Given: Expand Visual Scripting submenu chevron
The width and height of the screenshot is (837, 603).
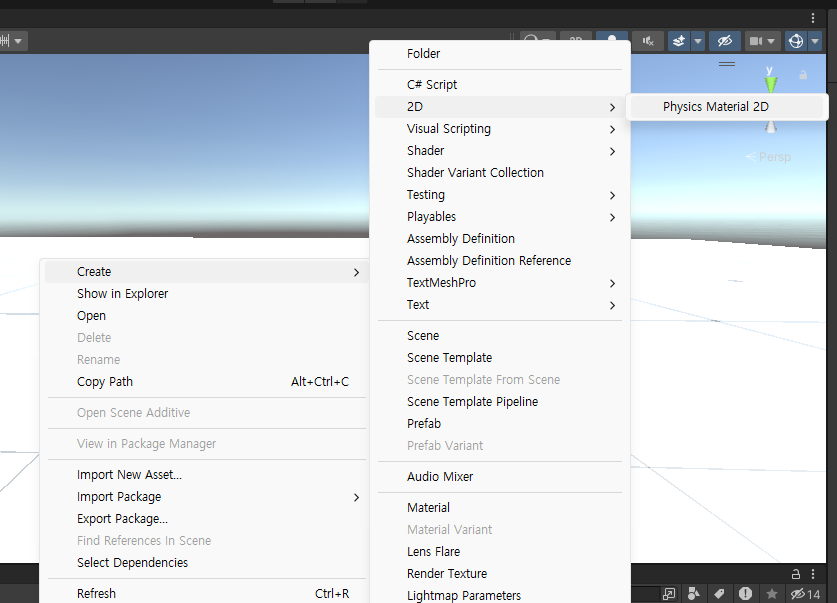Looking at the screenshot, I should pyautogui.click(x=612, y=130).
